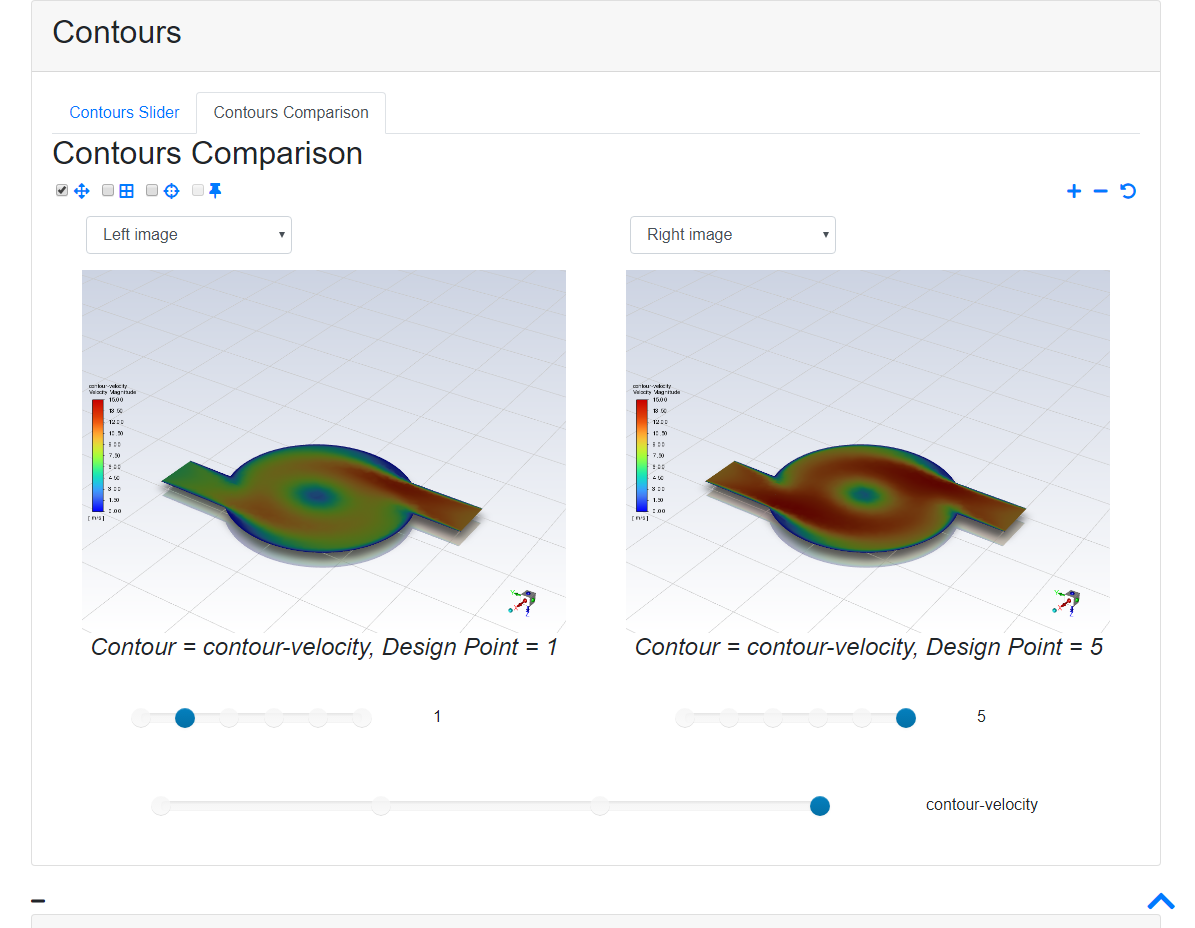The height and width of the screenshot is (928, 1195).
Task: Zoom in using the plus icon
Action: pos(1074,190)
